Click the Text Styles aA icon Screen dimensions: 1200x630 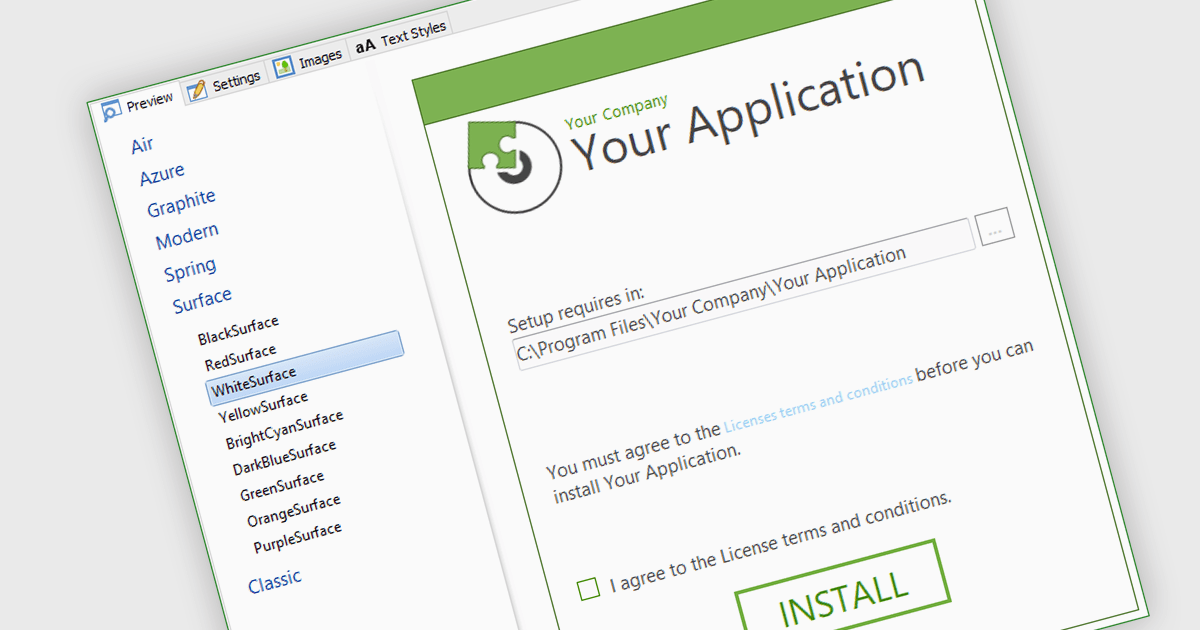coord(366,45)
